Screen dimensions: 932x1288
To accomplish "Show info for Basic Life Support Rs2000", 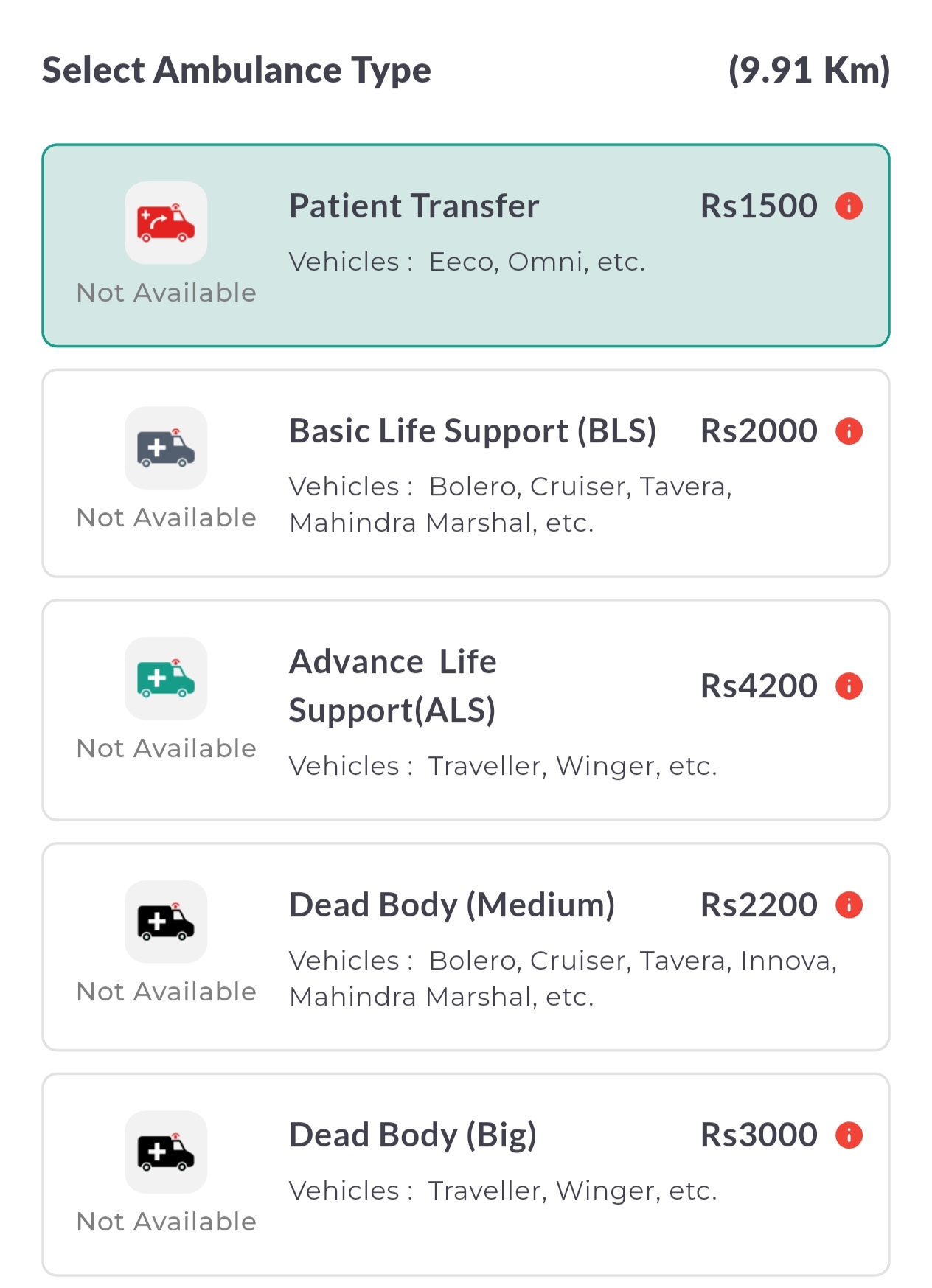I will pos(849,431).
